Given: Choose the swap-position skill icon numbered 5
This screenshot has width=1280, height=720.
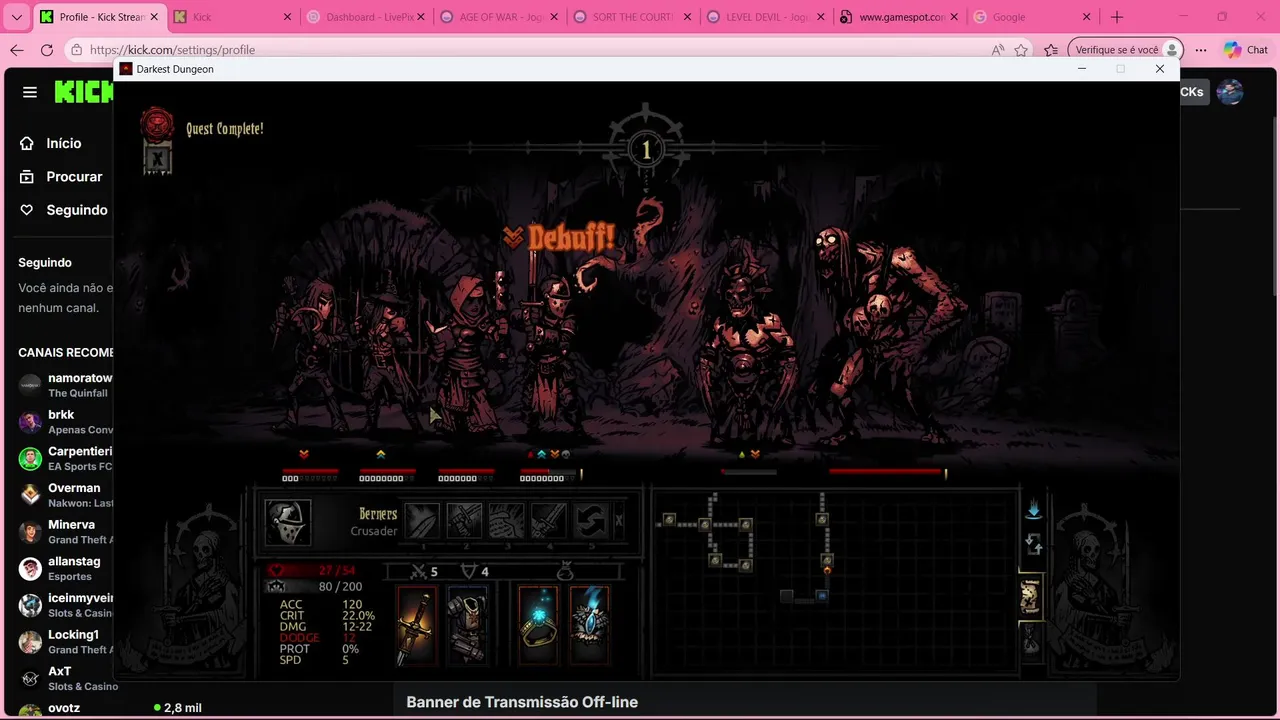Looking at the screenshot, I should click(x=591, y=521).
